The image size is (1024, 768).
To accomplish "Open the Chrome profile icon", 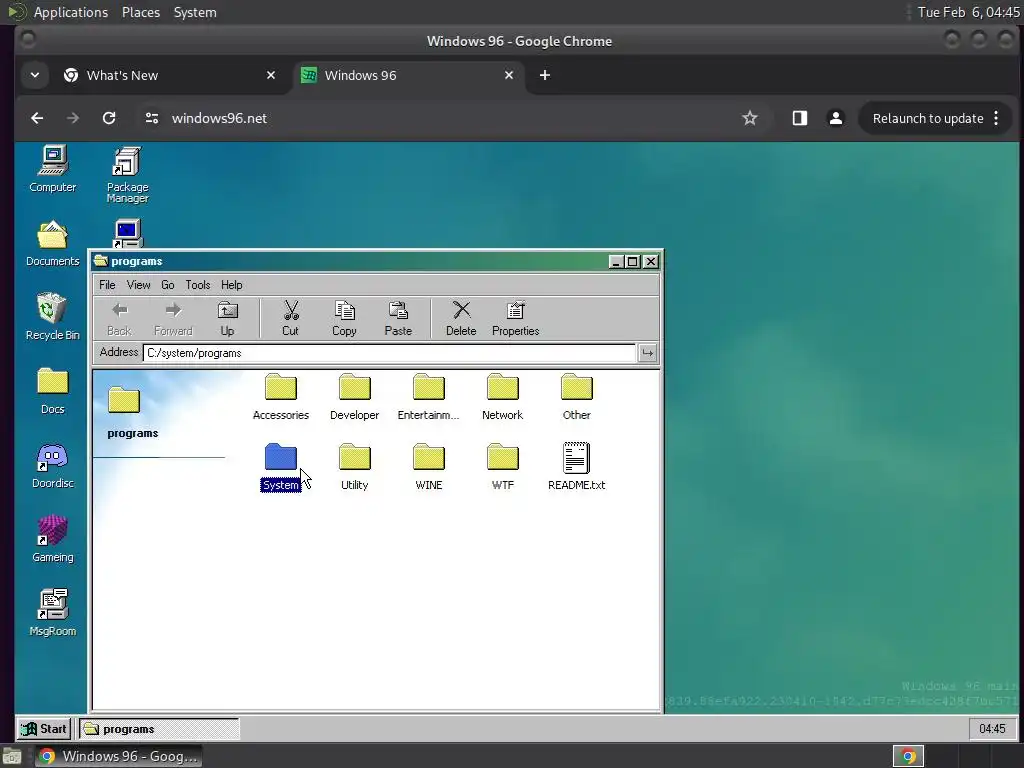I will [x=835, y=118].
